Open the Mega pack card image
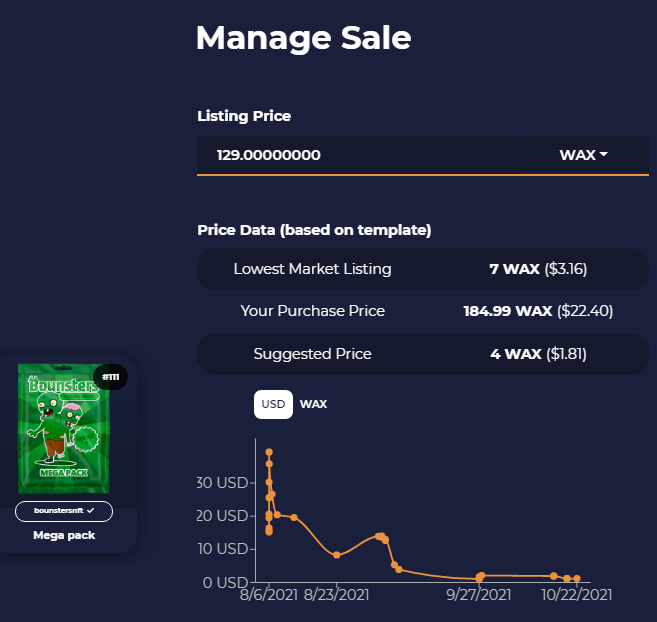This screenshot has width=657, height=622. point(64,428)
